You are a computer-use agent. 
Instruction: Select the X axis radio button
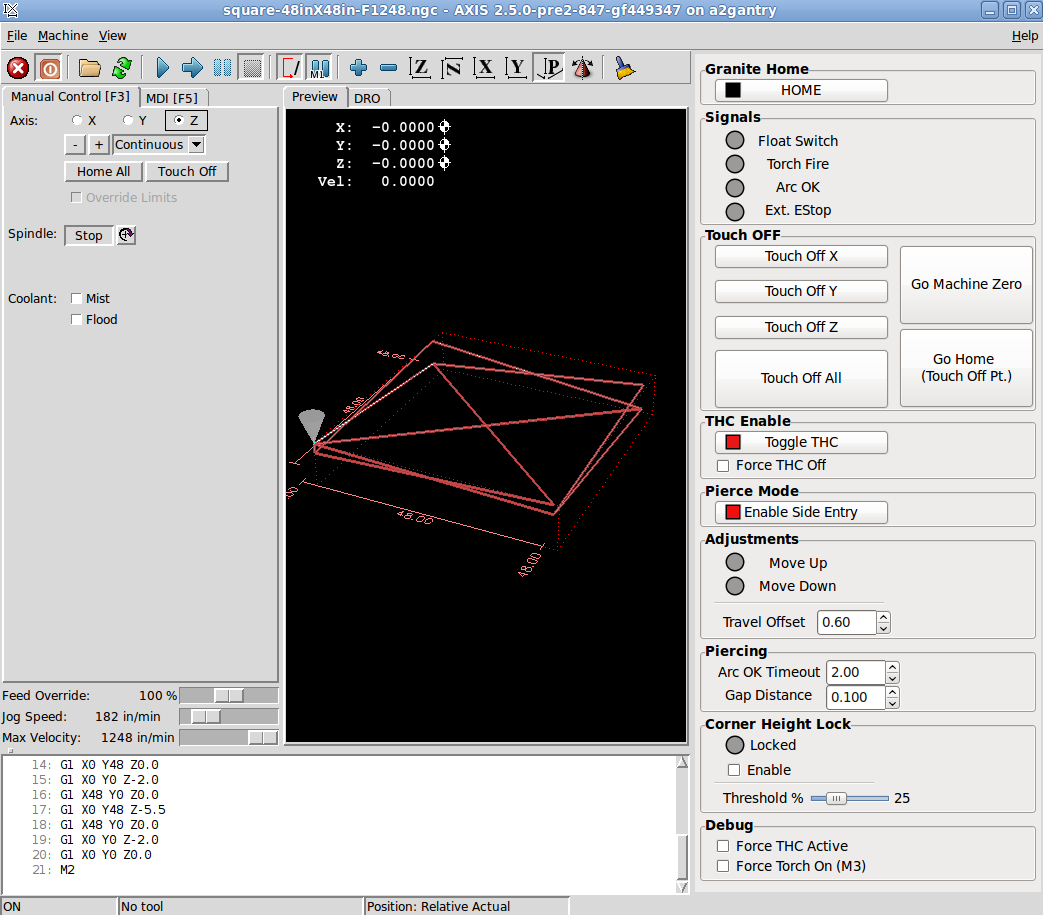tap(77, 120)
